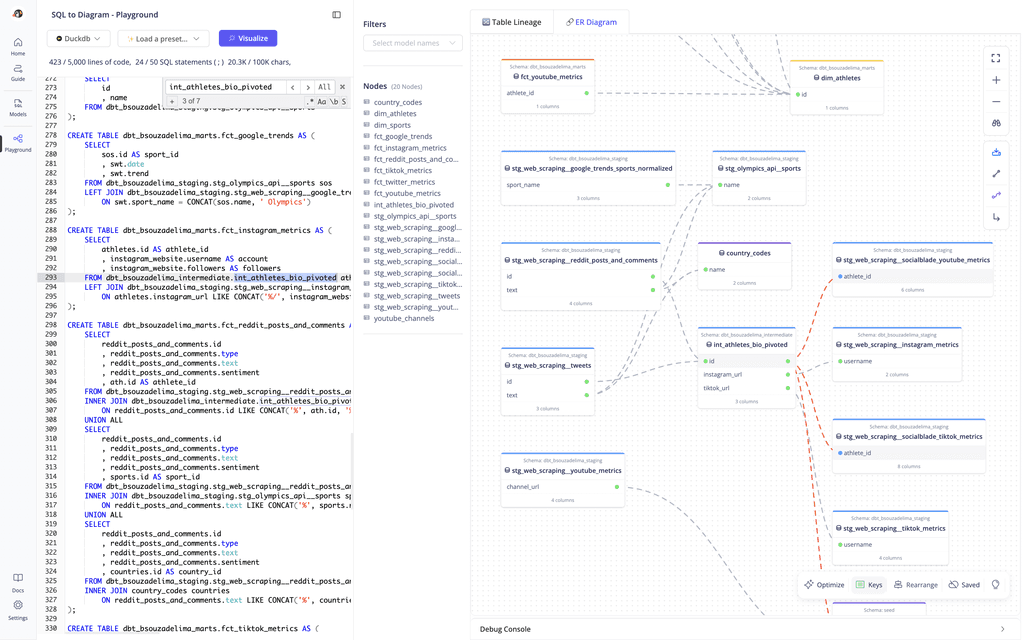Export the diagram using the download icon
This screenshot has width=1024, height=640.
(x=995, y=152)
